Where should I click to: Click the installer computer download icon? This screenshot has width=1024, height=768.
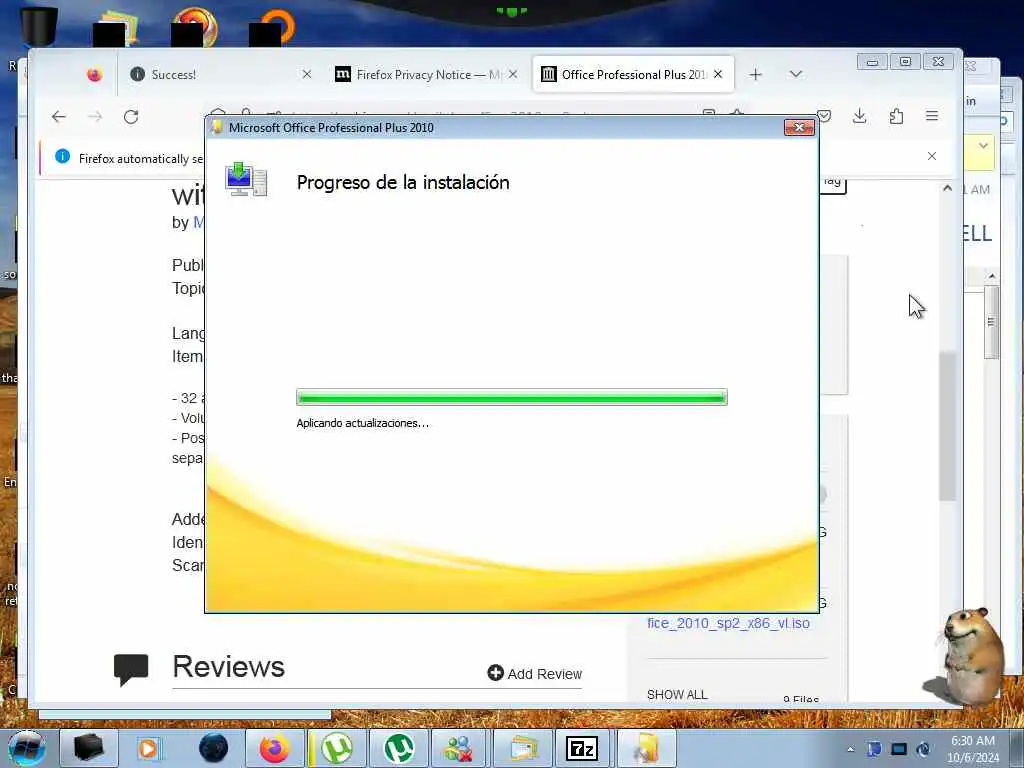(246, 179)
